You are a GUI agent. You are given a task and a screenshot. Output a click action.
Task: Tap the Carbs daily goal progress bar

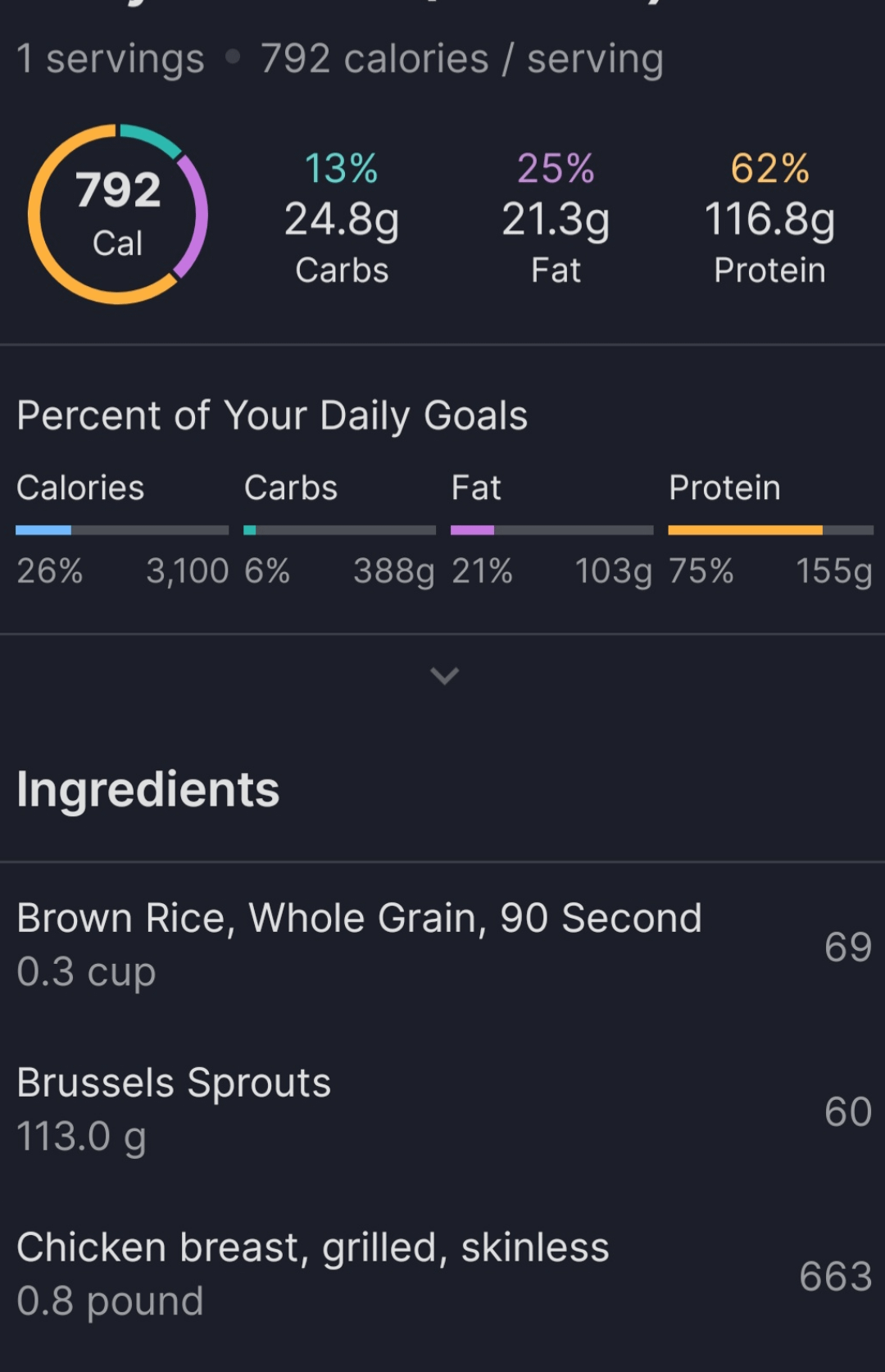(x=339, y=530)
